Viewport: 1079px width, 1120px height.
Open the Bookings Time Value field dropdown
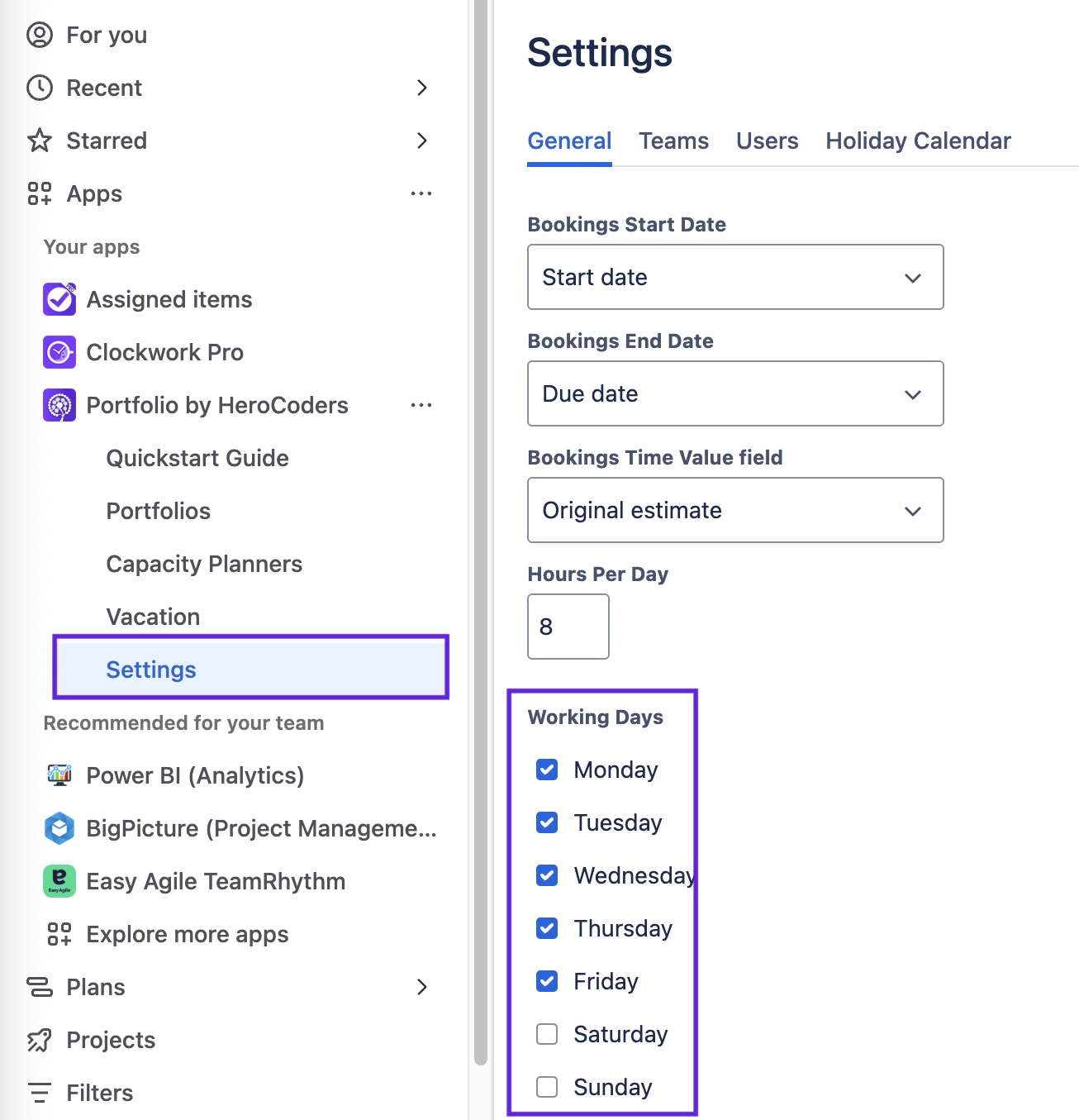click(x=735, y=510)
